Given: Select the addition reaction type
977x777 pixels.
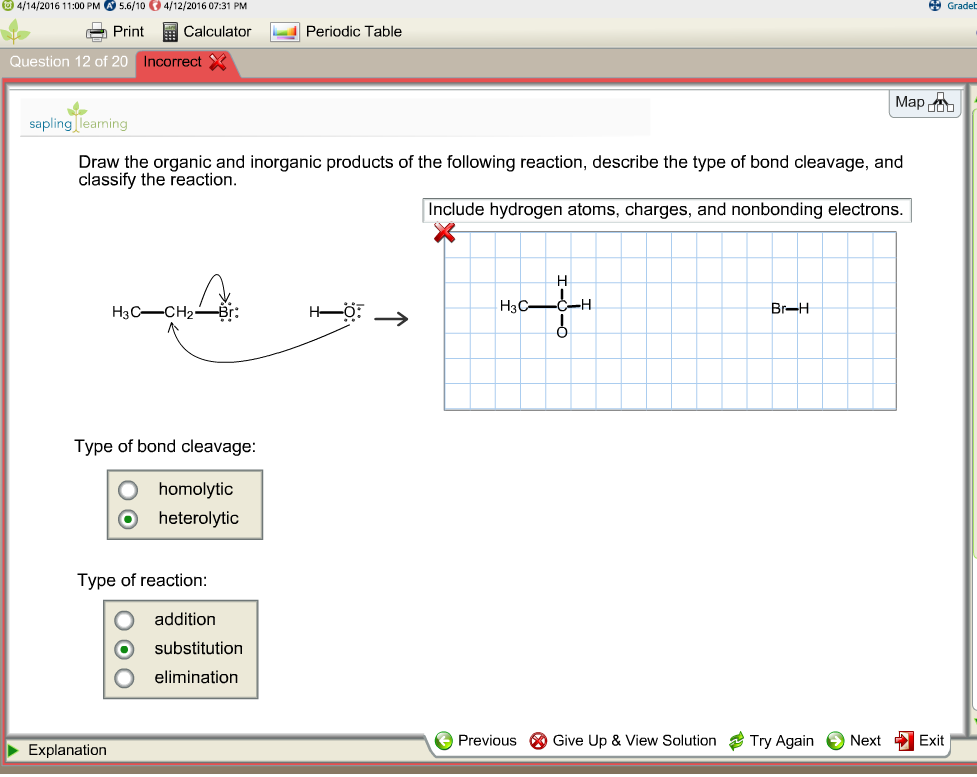Looking at the screenshot, I should [x=123, y=620].
